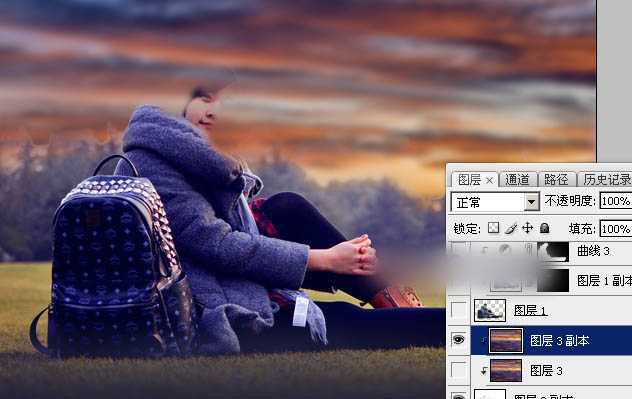Switch to the 通道 tab
The image size is (632, 399).
[517, 180]
